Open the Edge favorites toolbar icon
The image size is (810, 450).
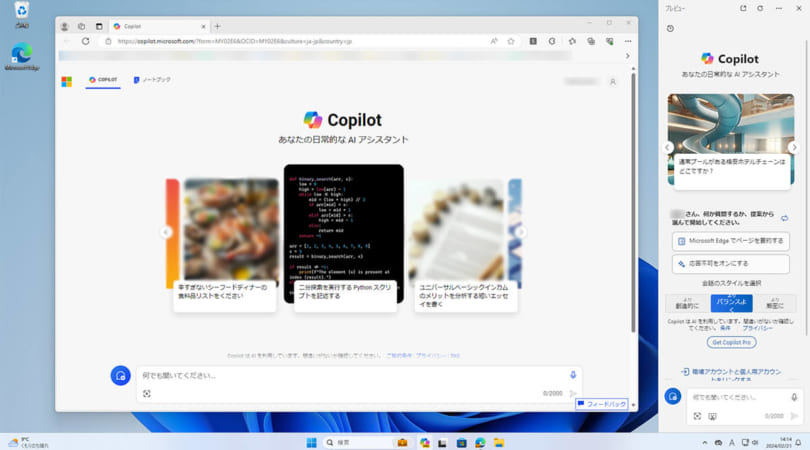tap(572, 41)
